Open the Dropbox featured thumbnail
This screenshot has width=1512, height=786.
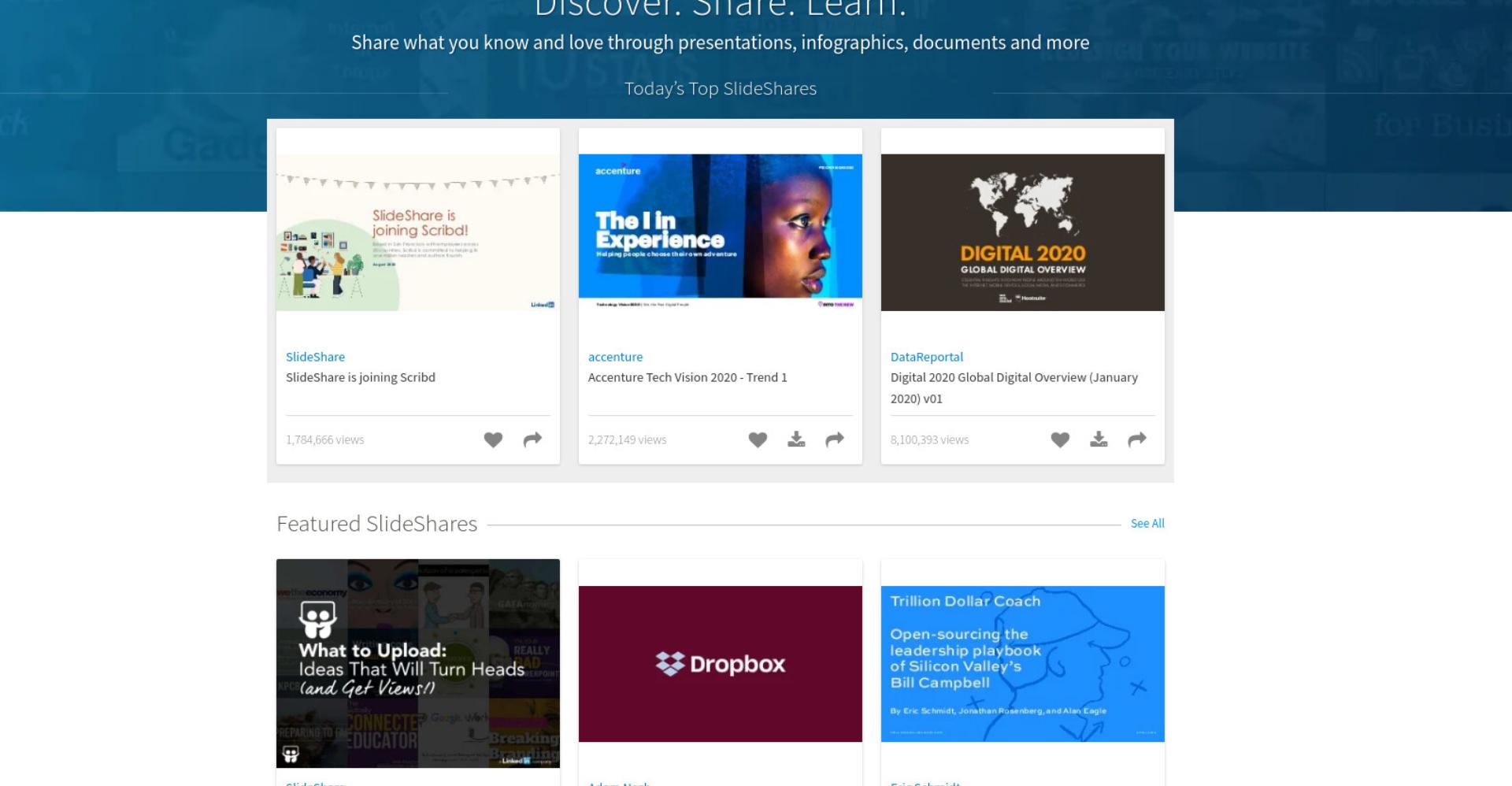point(721,664)
